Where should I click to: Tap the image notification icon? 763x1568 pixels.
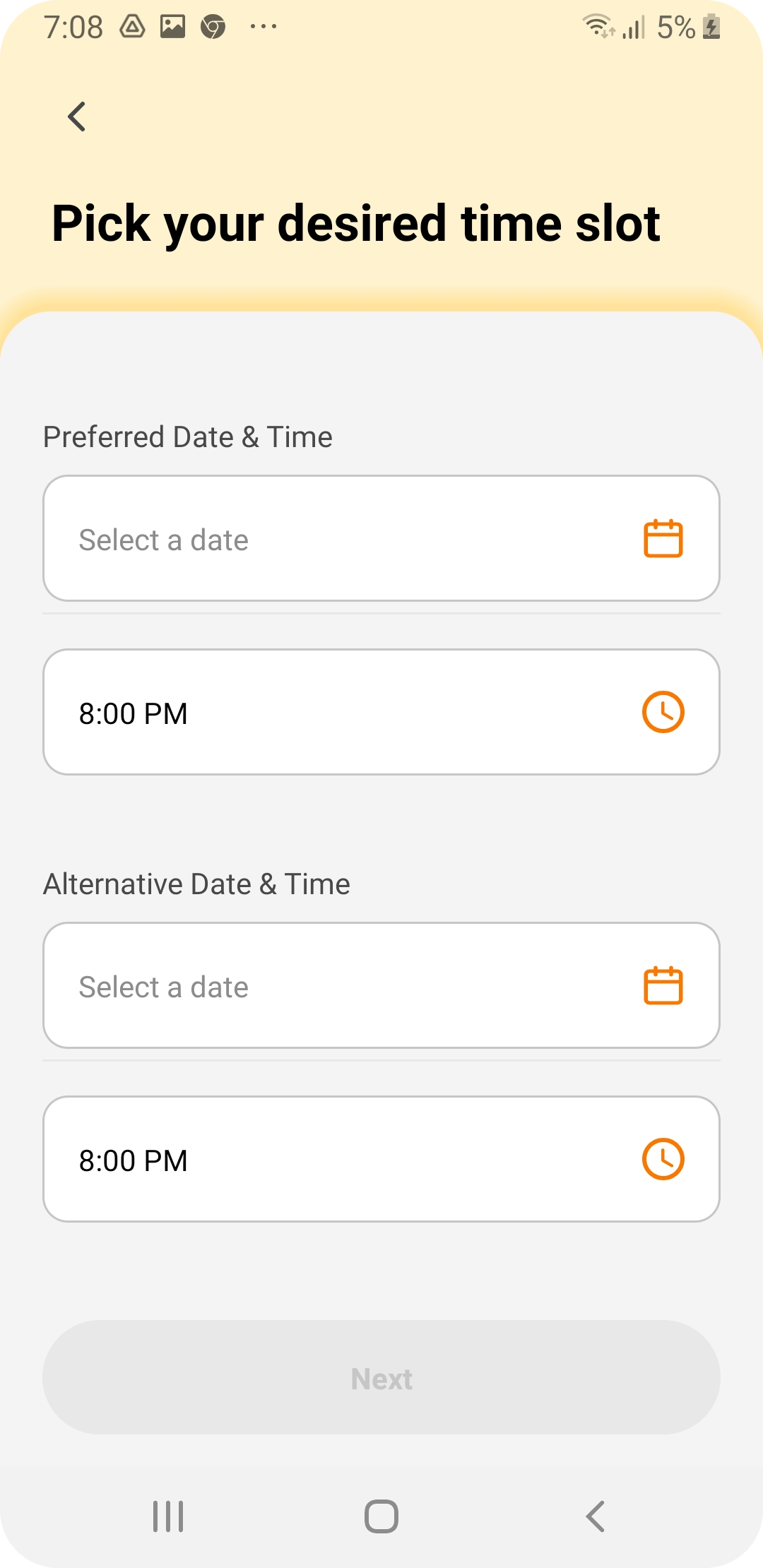point(172,27)
